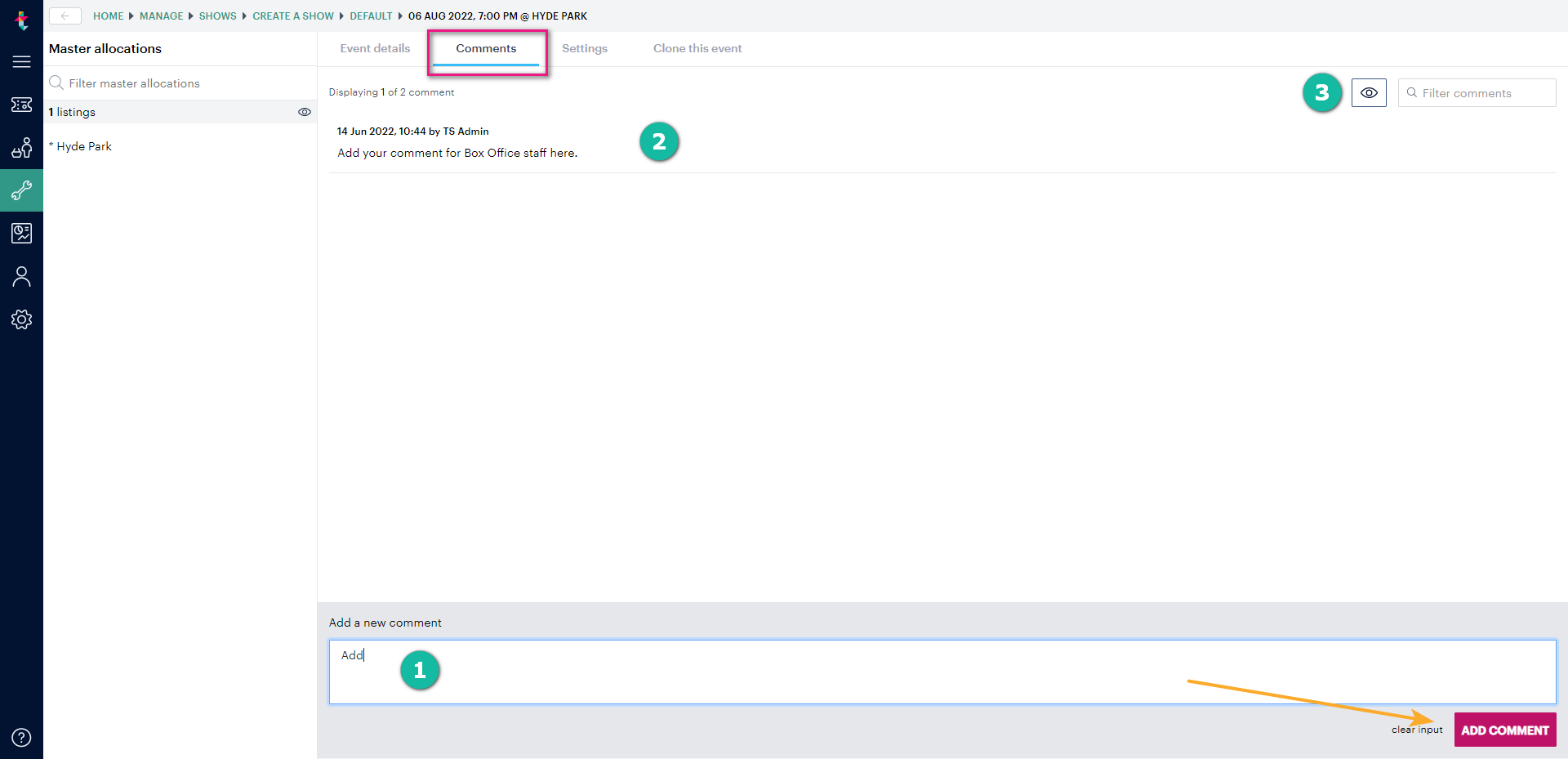Click ADD COMMENT button
1568x759 pixels.
click(1505, 730)
